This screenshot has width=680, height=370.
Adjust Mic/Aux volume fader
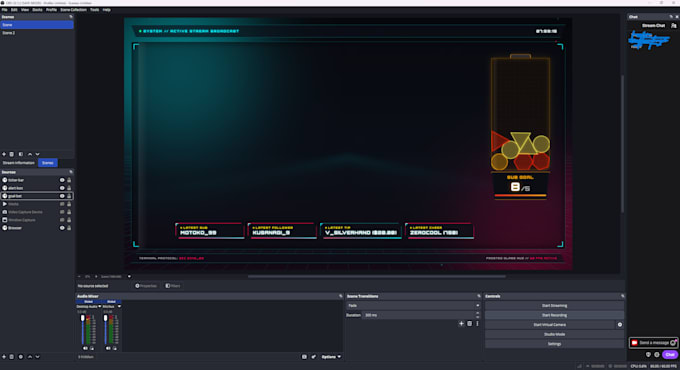[x=105, y=318]
